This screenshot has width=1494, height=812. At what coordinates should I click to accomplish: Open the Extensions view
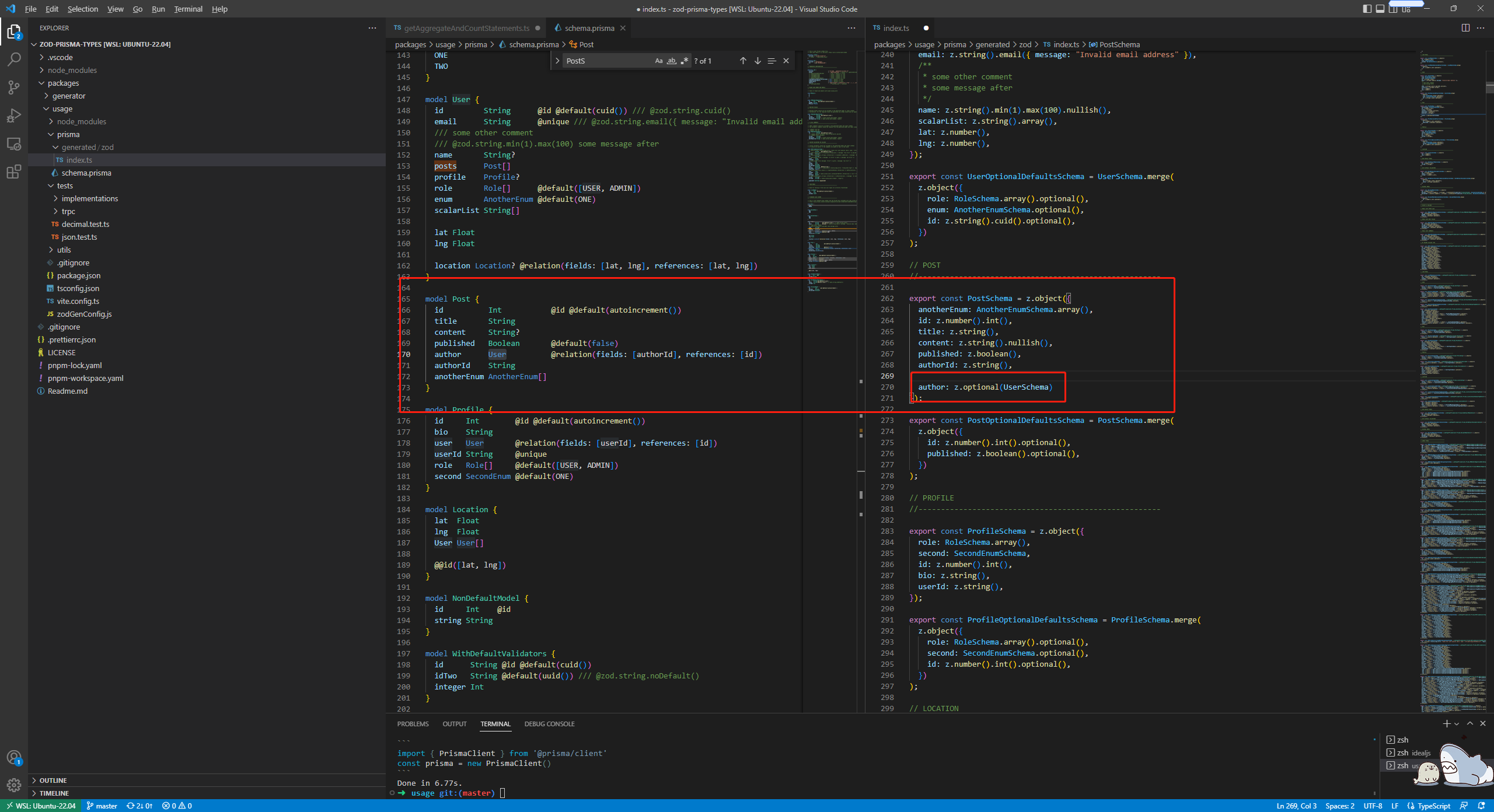click(x=14, y=171)
